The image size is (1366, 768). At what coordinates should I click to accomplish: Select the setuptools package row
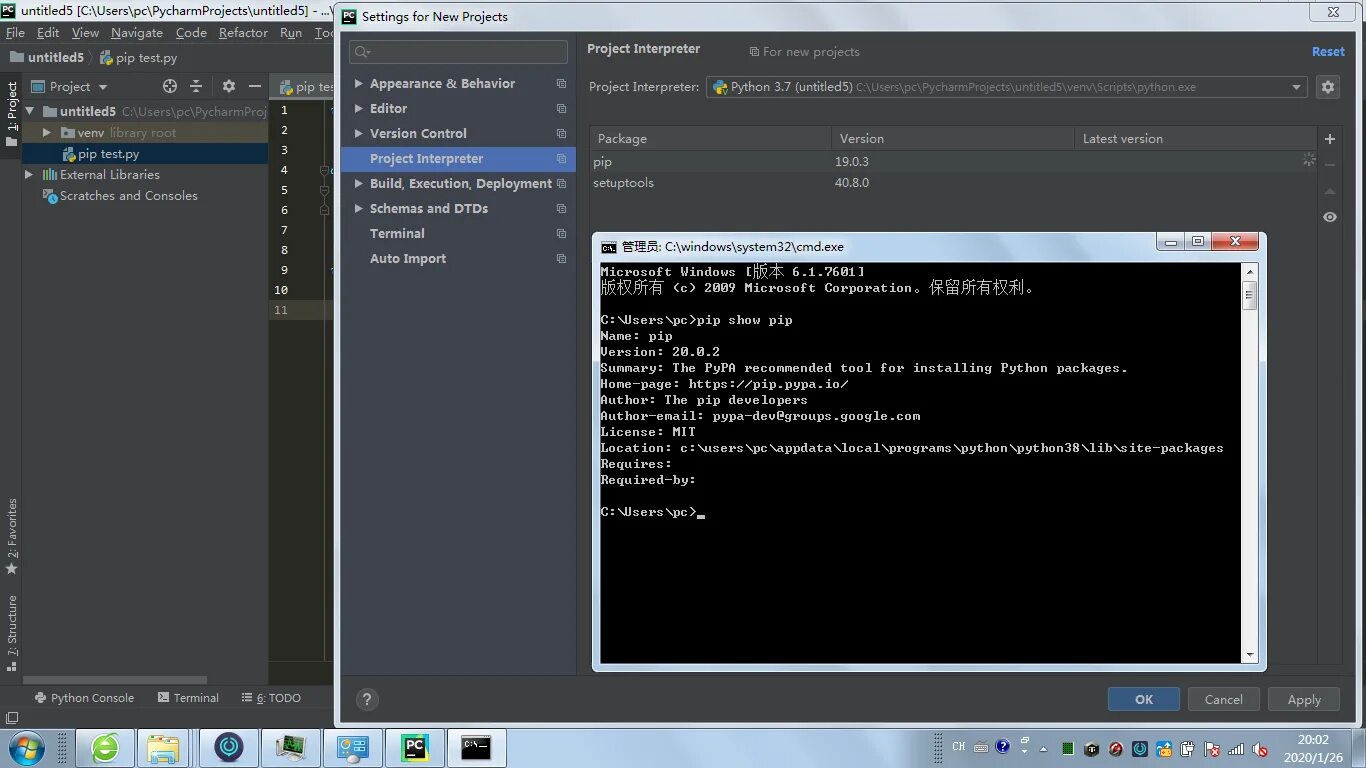click(x=953, y=184)
